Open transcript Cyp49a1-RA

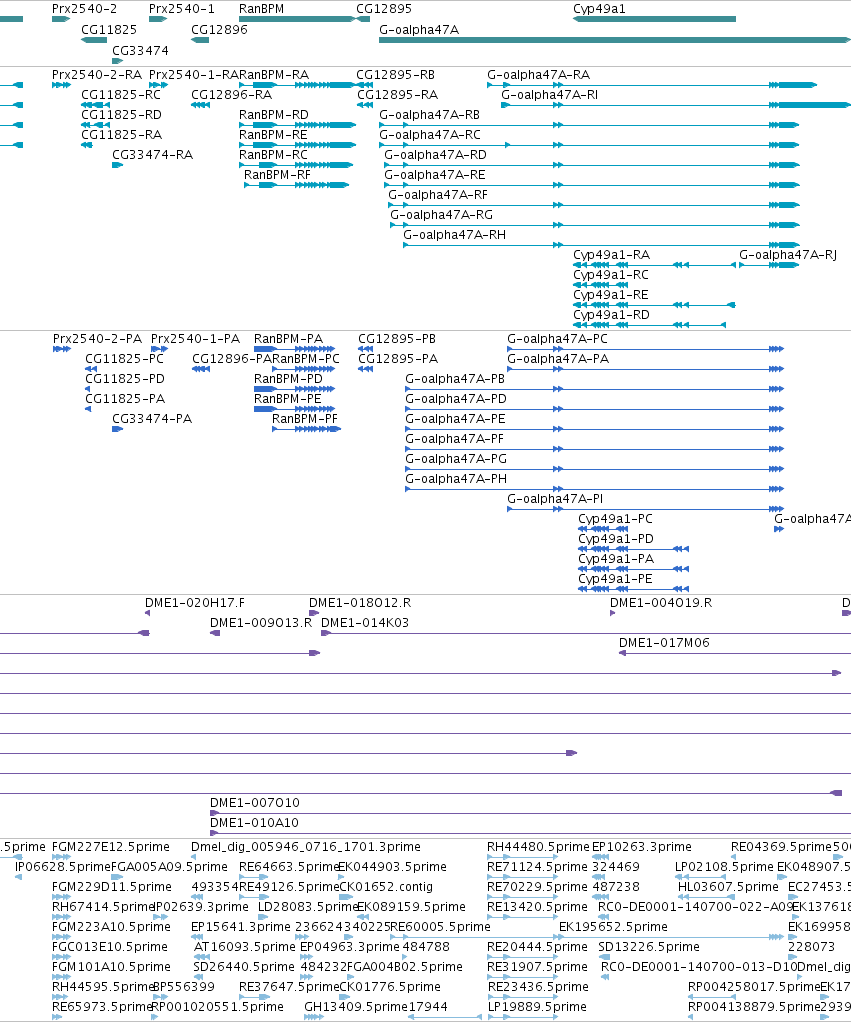pos(612,255)
